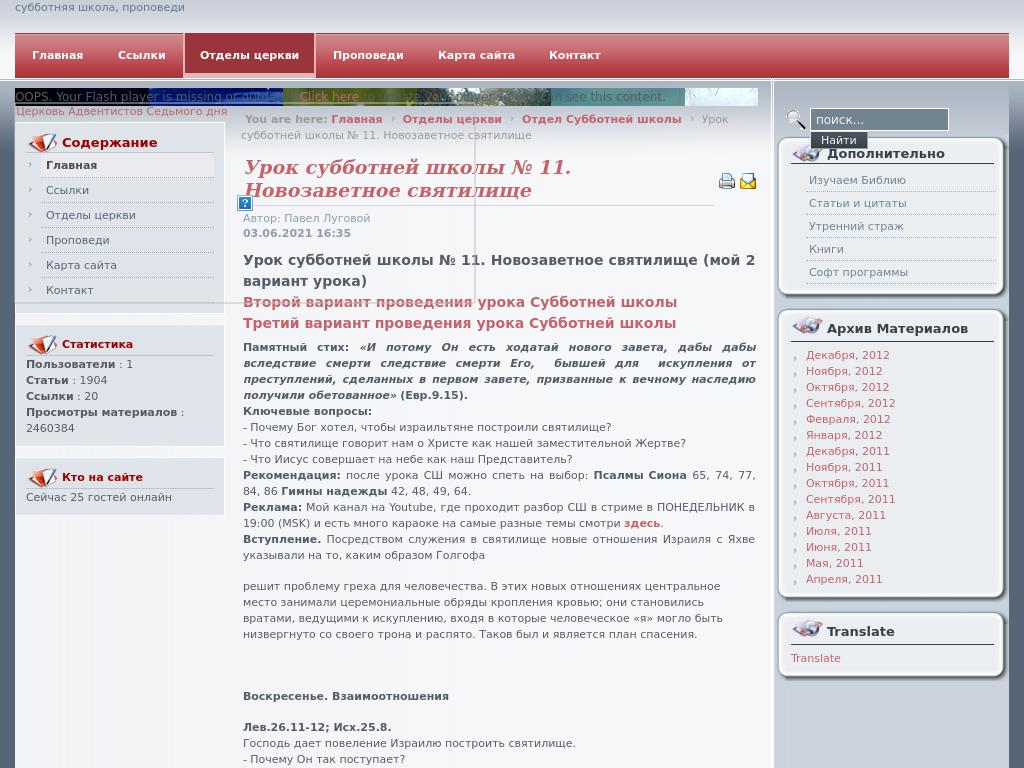Click the red arrow icon beside Архив Материалов
This screenshot has height=768, width=1024.
click(808, 324)
